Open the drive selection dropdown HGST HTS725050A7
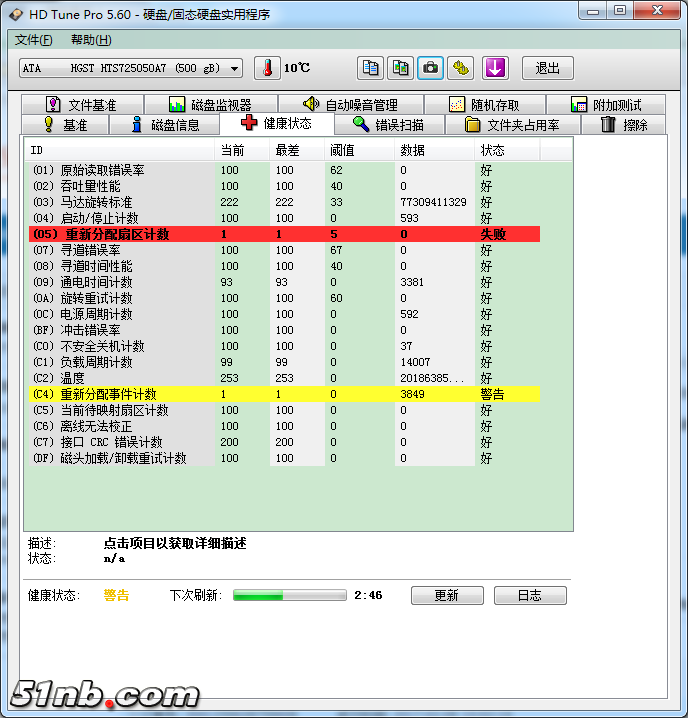This screenshot has width=688, height=718. point(131,68)
